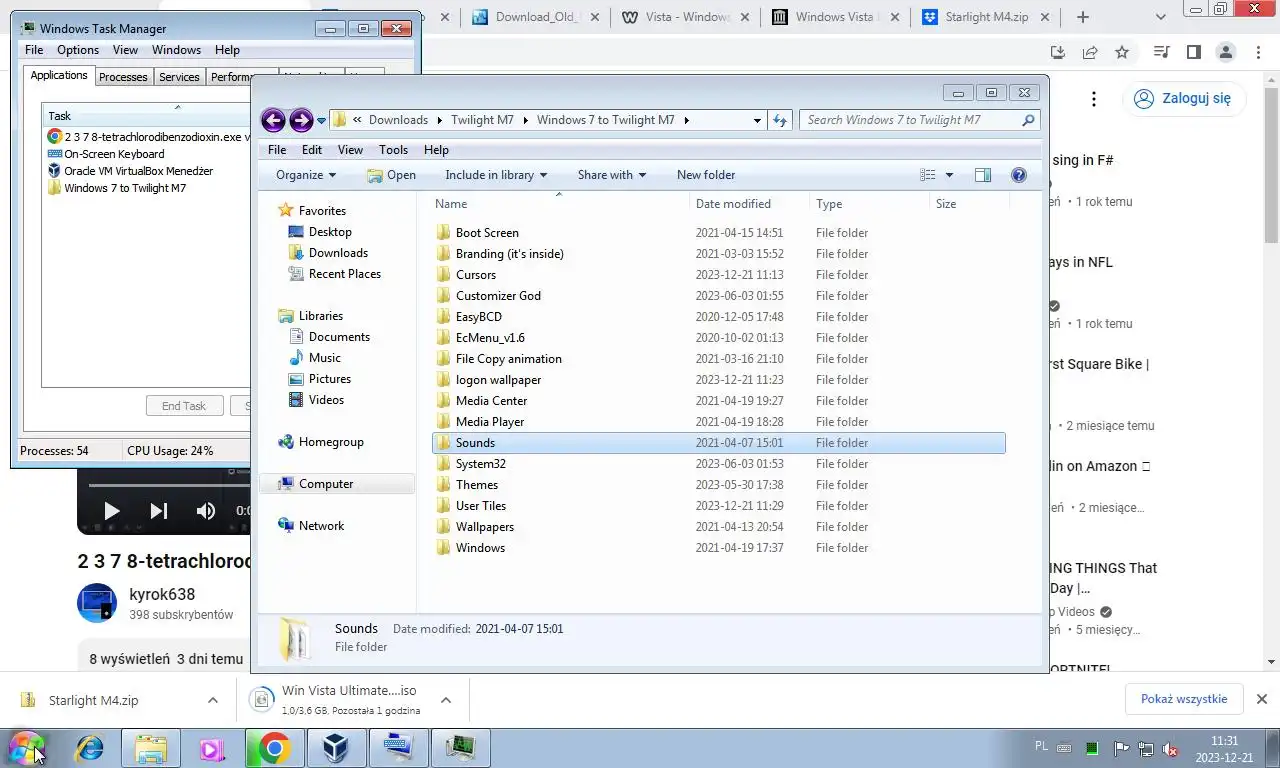Open VirtualBox from the taskbar
This screenshot has height=768, width=1280.
click(x=337, y=747)
